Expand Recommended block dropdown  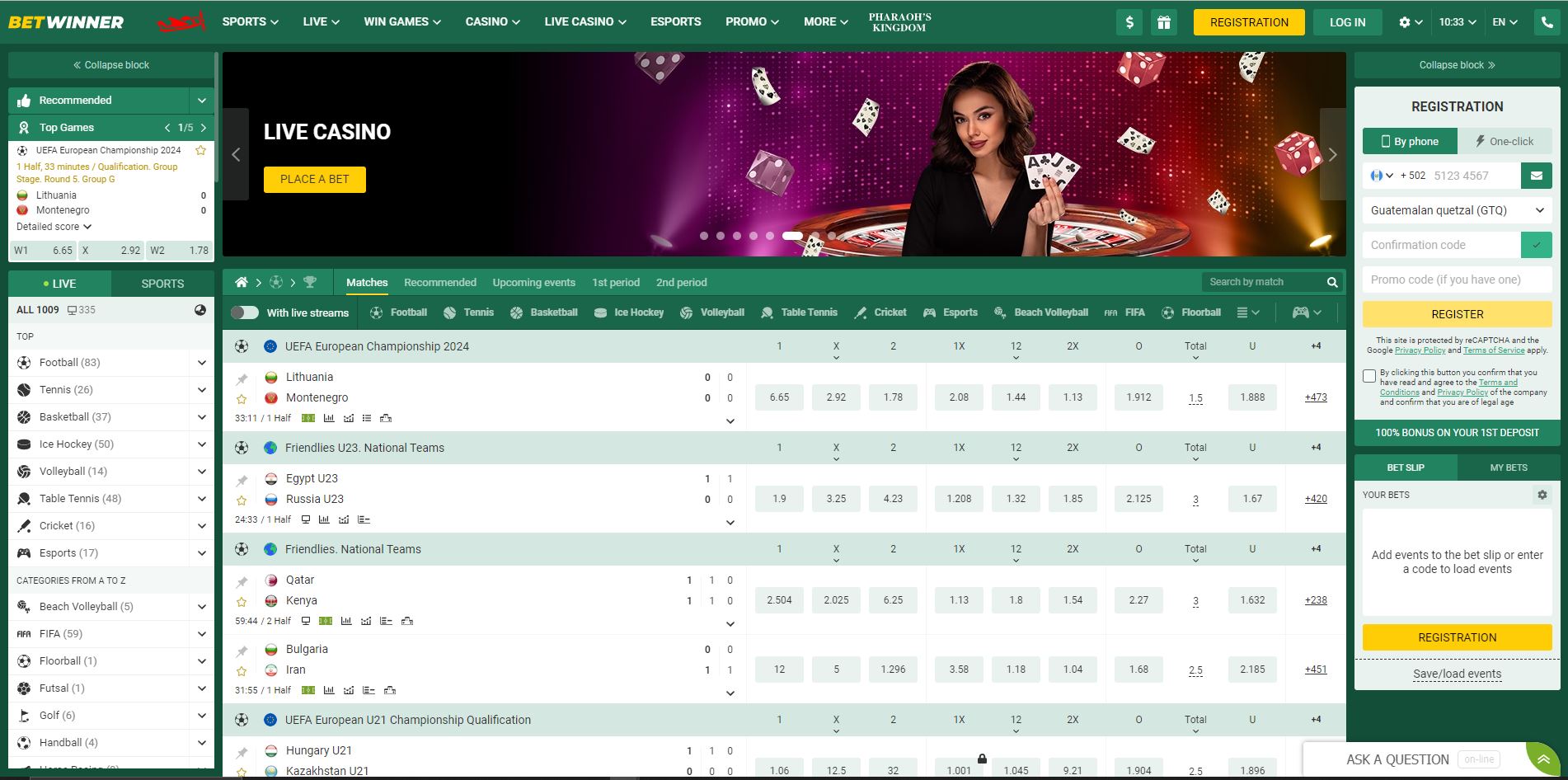coord(201,100)
